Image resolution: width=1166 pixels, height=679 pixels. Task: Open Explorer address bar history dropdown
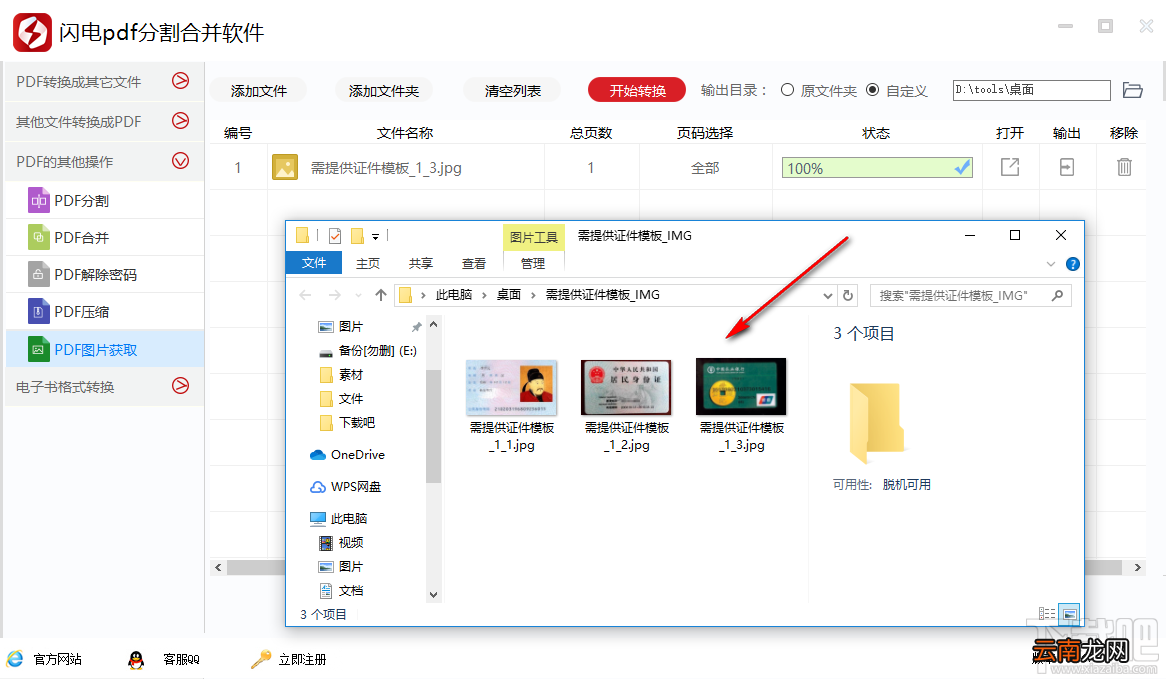point(828,295)
